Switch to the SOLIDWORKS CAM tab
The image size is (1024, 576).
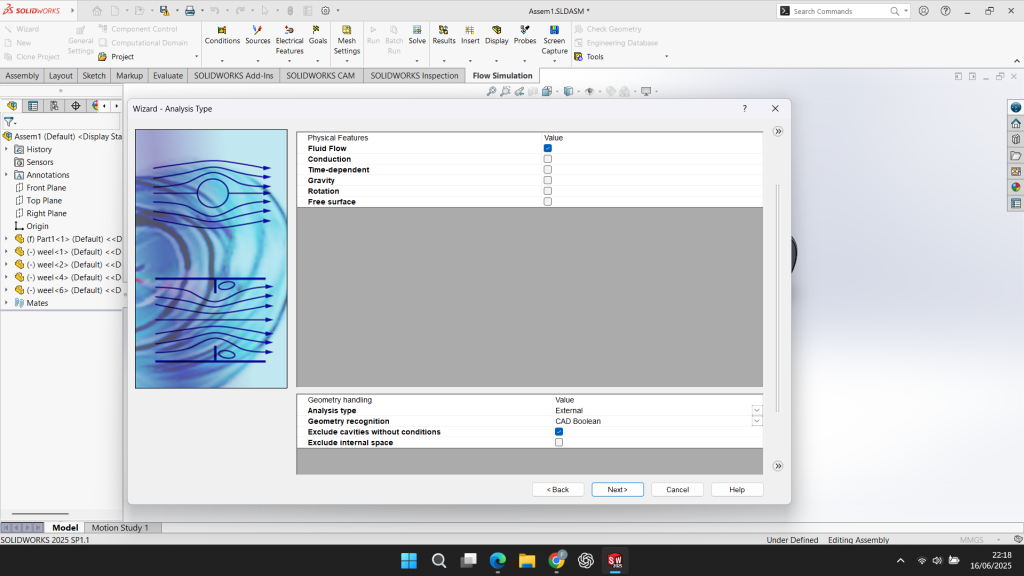tap(320, 76)
